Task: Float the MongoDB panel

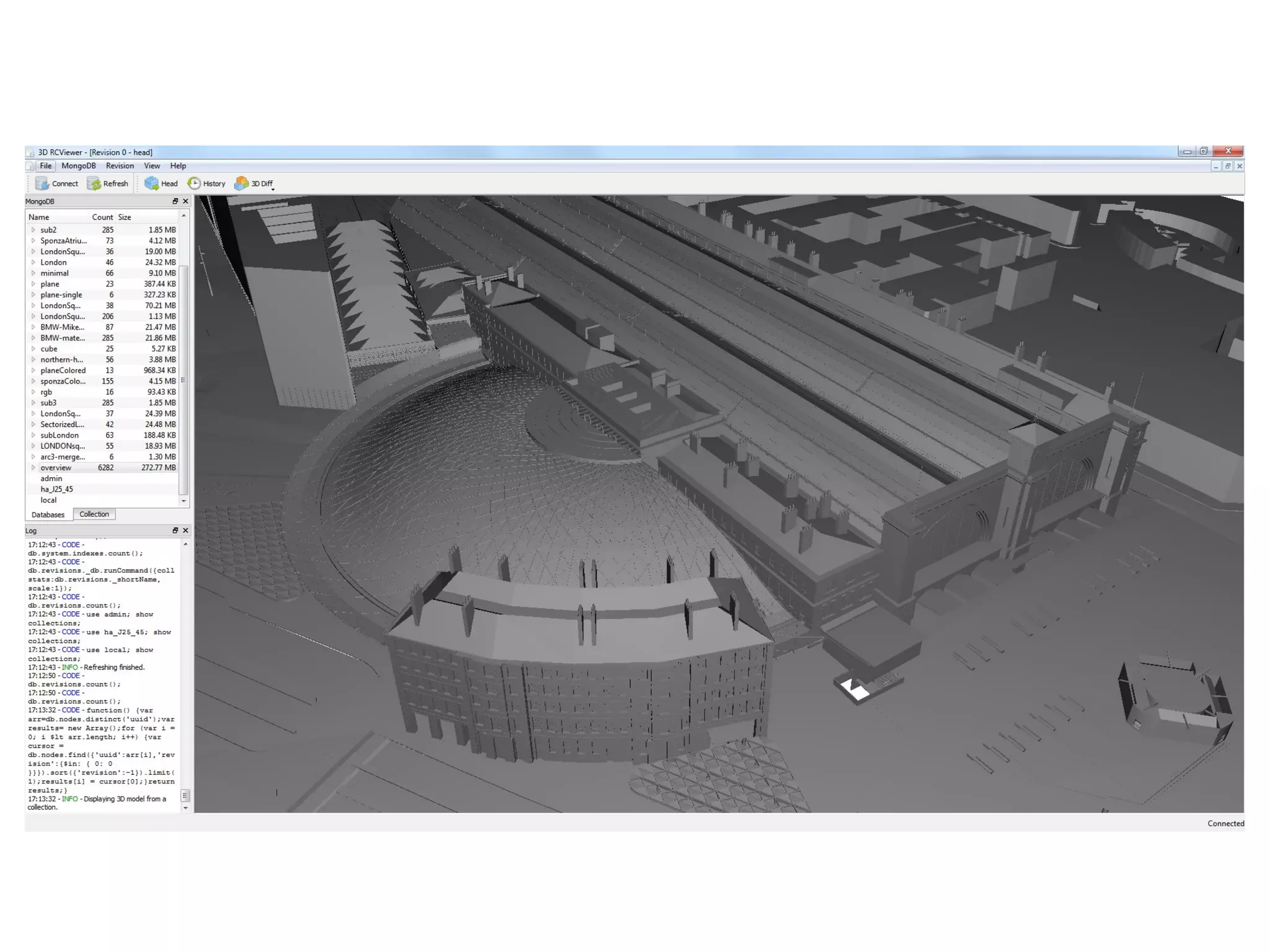Action: pyautogui.click(x=175, y=201)
